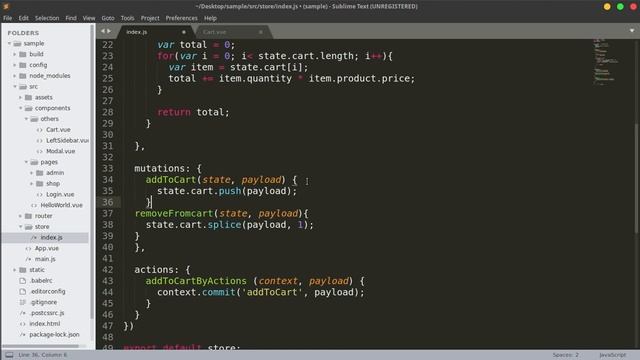
Task: Open the Find menu
Action: pyautogui.click(x=71, y=18)
